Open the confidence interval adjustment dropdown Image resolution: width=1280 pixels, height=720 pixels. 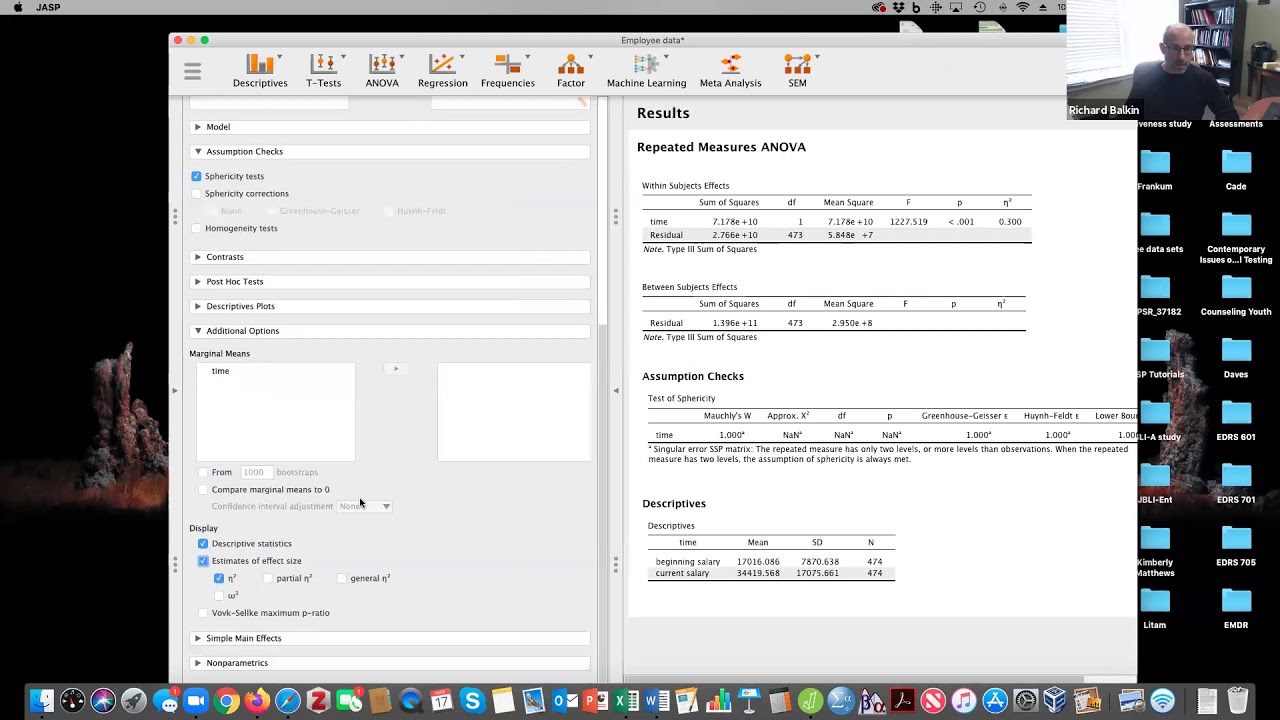[364, 506]
